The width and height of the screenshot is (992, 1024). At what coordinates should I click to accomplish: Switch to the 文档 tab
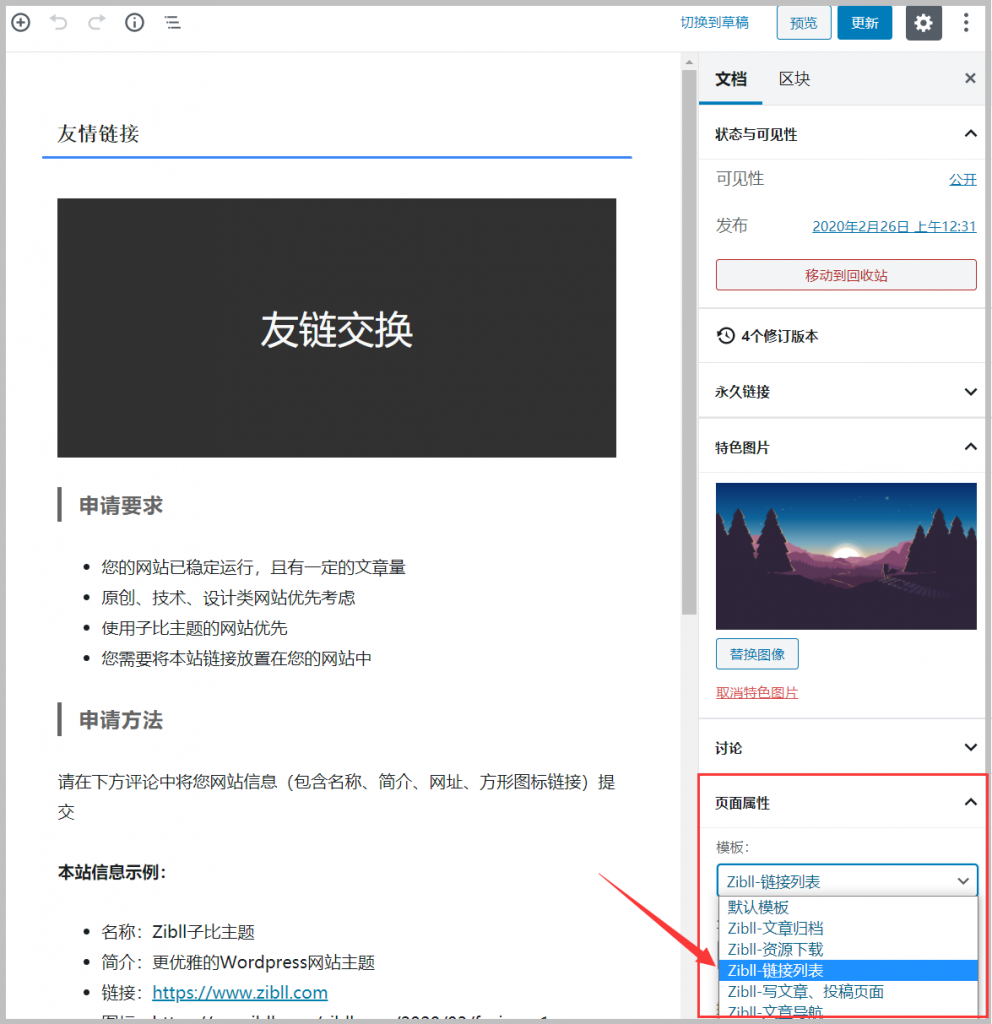pos(730,78)
